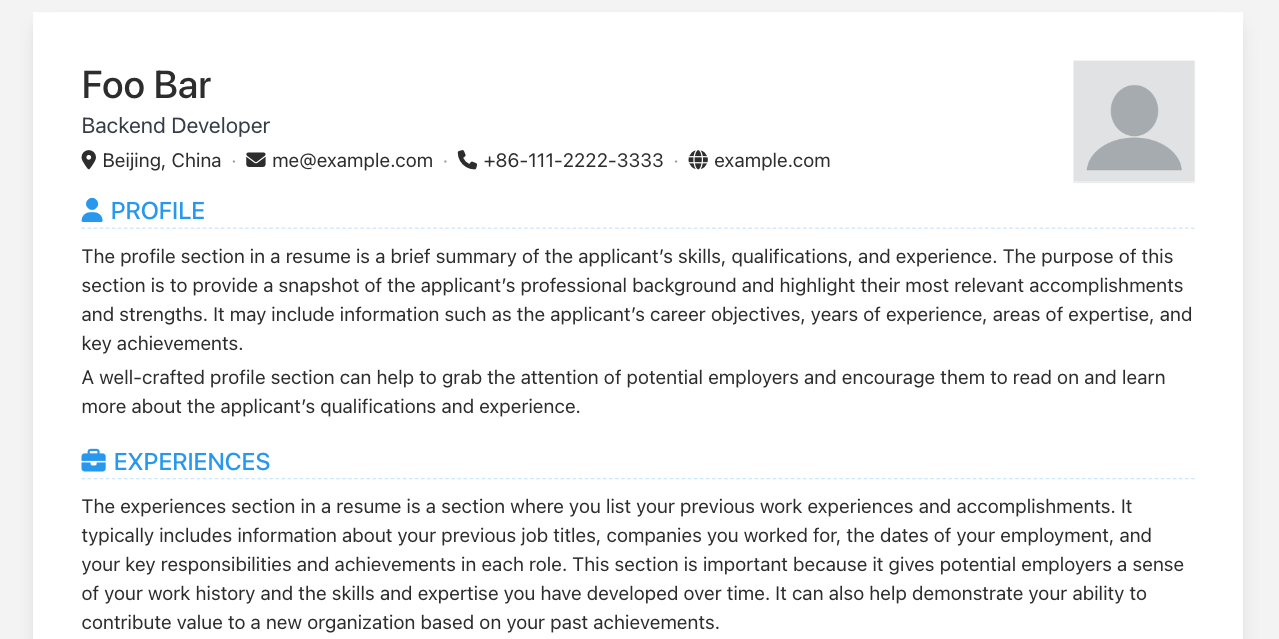
Task: Click the dashed line under PROFILE
Action: point(638,228)
